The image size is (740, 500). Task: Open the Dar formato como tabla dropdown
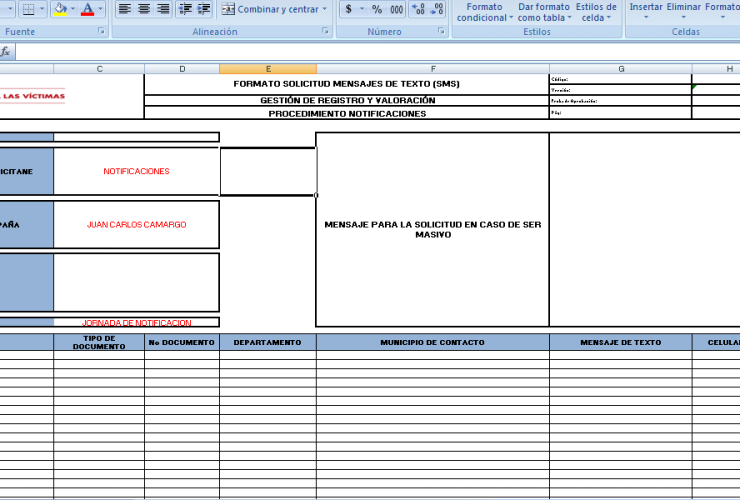544,12
